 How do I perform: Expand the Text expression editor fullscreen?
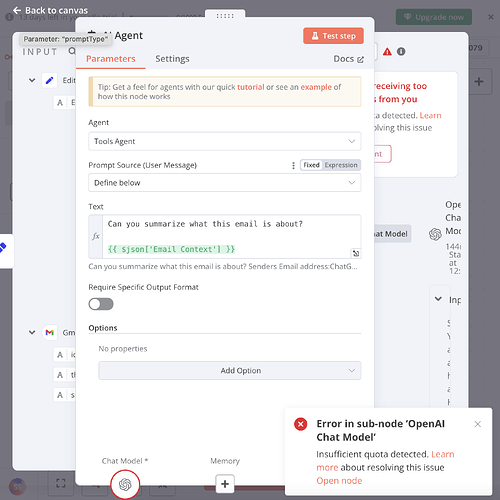point(356,253)
